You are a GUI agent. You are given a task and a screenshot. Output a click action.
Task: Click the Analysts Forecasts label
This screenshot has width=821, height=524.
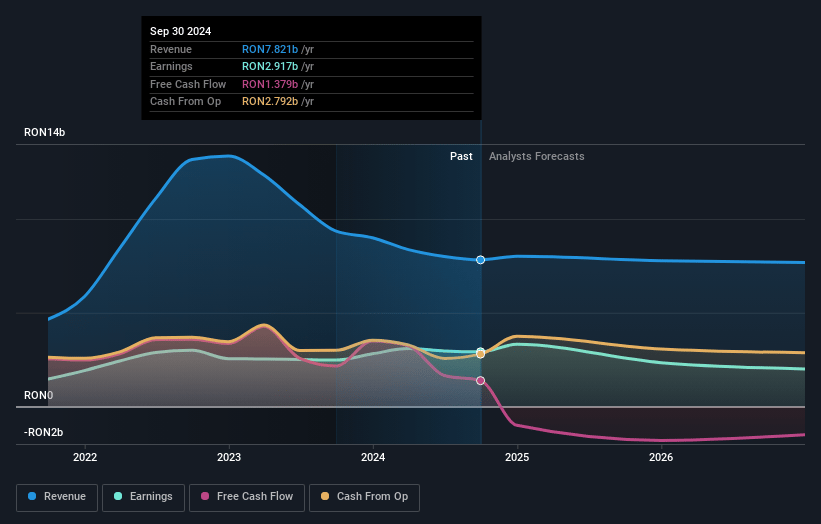537,156
